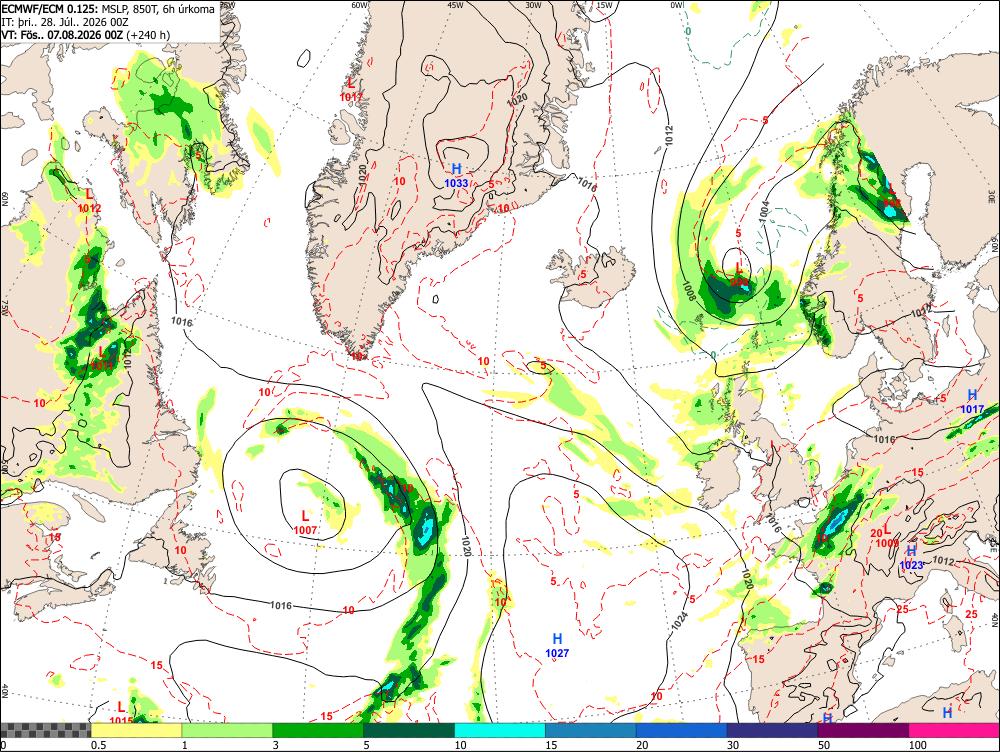The image size is (1000, 752).
Task: Select the yellow 0.5 mm legend swatch
Action: pyautogui.click(x=136, y=730)
